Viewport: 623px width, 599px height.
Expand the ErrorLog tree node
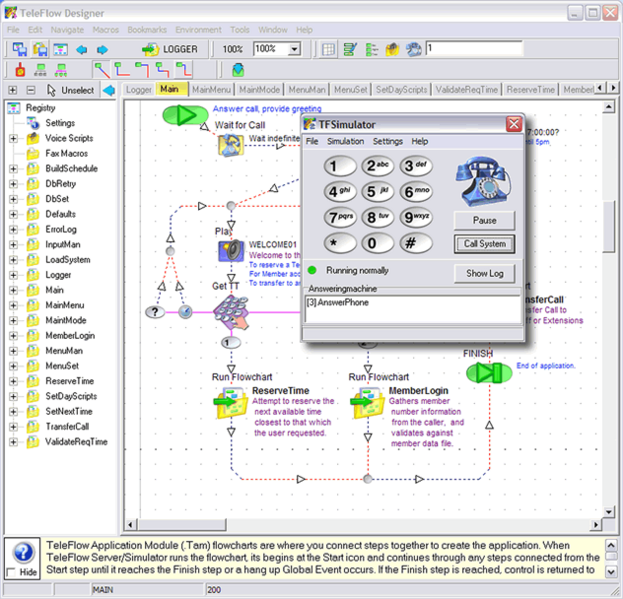click(13, 229)
